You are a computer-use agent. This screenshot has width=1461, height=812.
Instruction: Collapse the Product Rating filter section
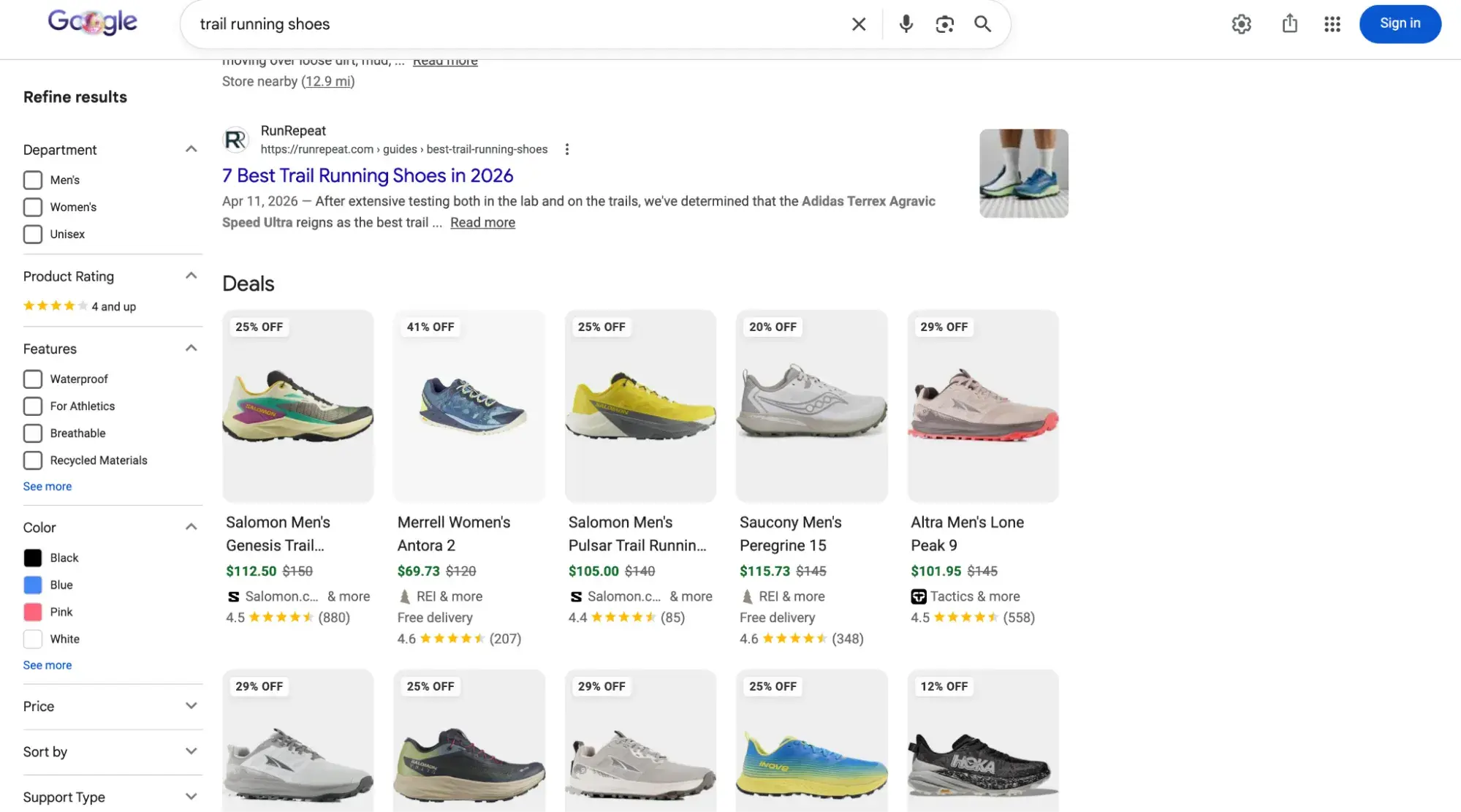tap(191, 276)
